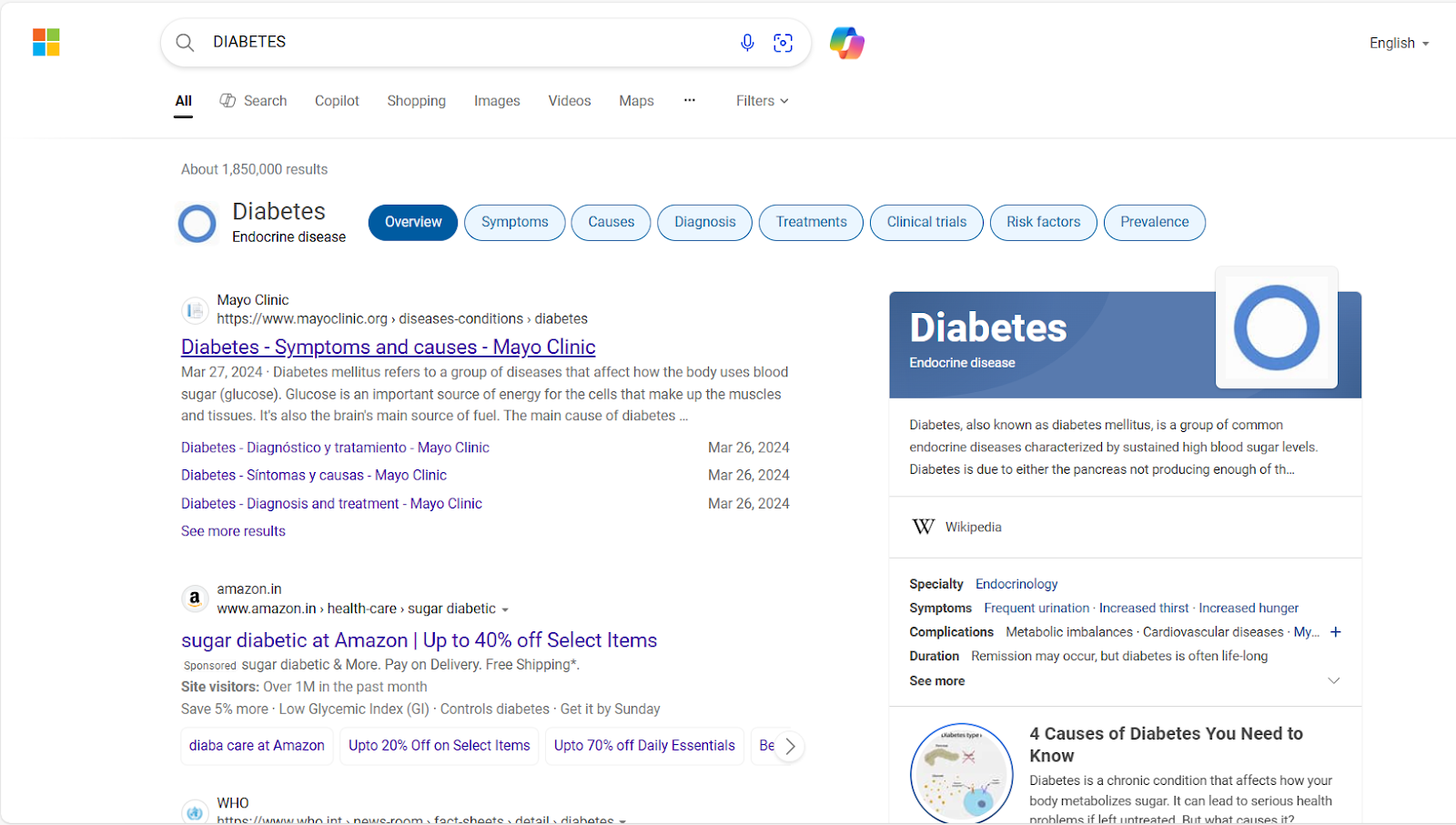1456x825 pixels.
Task: Open the more options ellipsis menu
Action: [x=690, y=100]
